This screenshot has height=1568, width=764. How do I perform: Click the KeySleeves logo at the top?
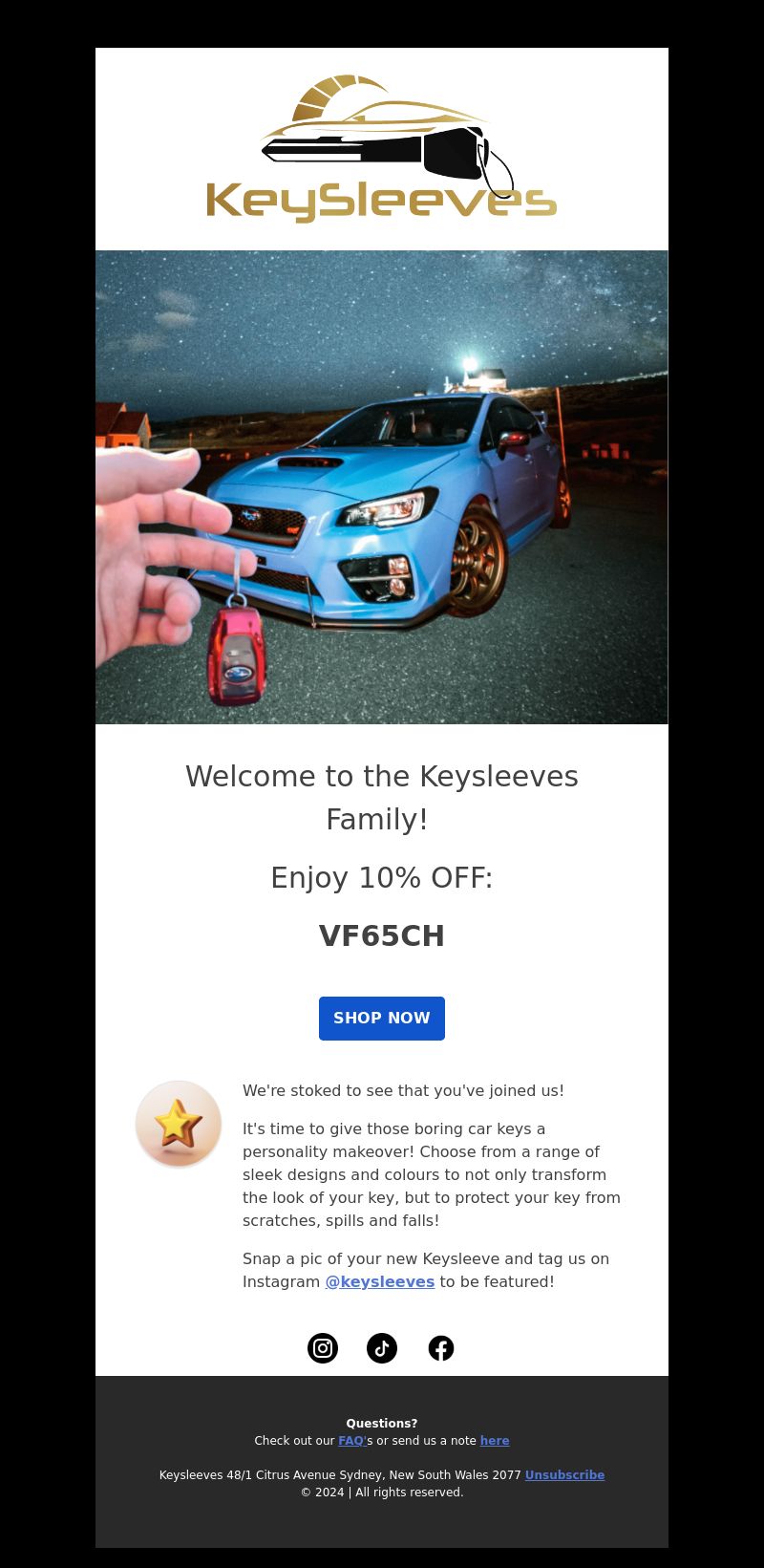click(x=382, y=149)
